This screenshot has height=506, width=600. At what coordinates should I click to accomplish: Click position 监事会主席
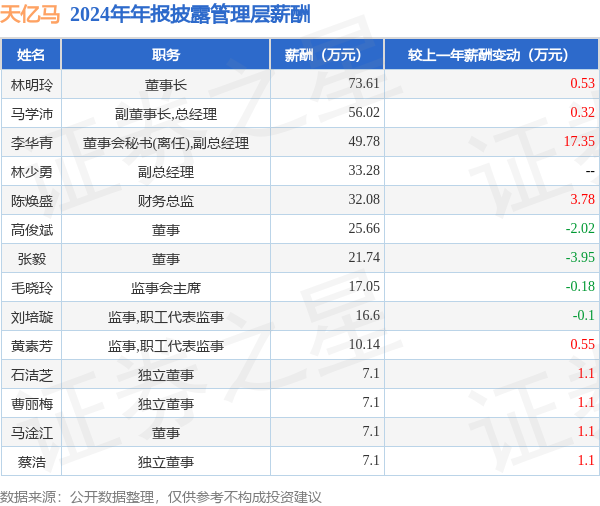(x=166, y=288)
